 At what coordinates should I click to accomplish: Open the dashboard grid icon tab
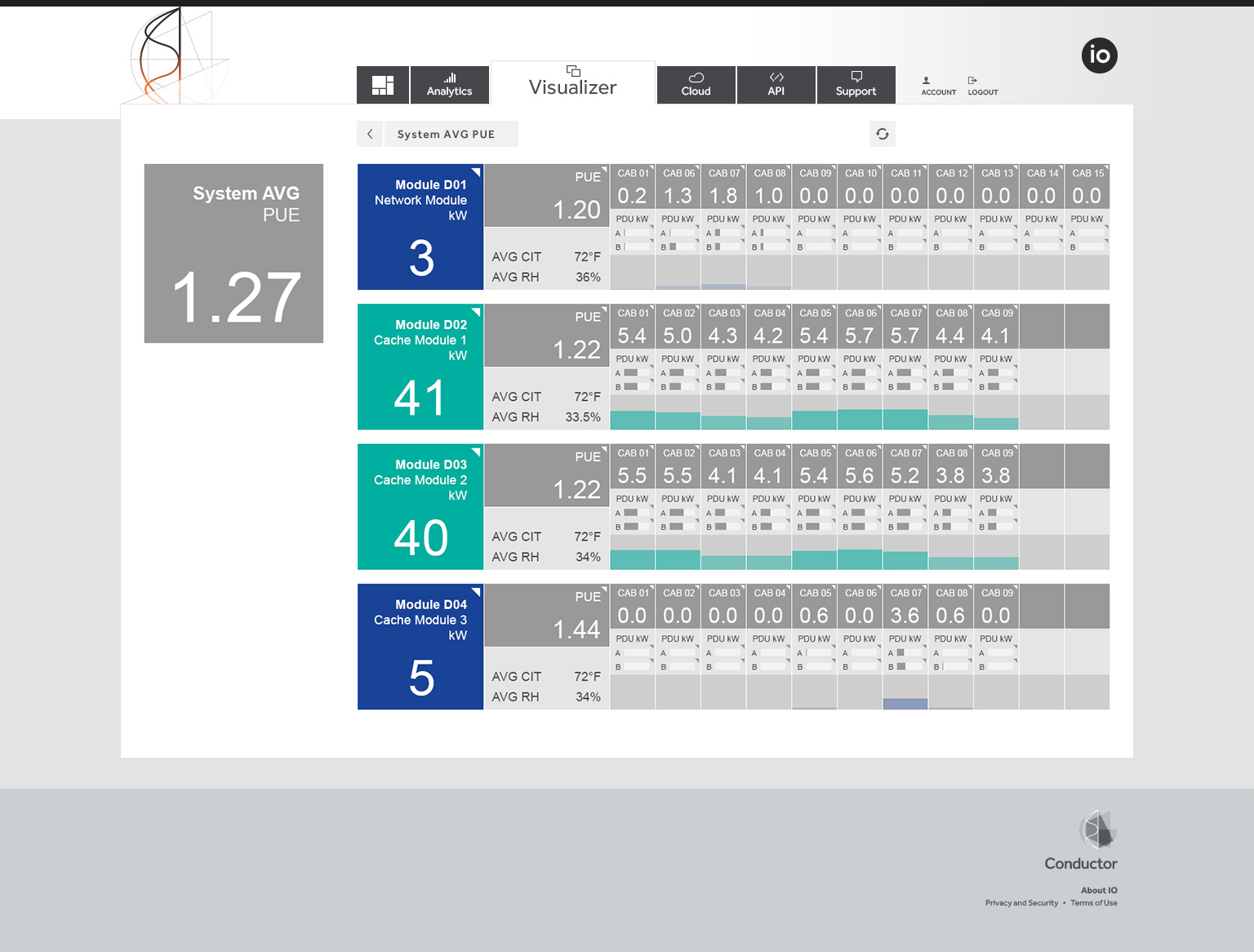pos(382,85)
